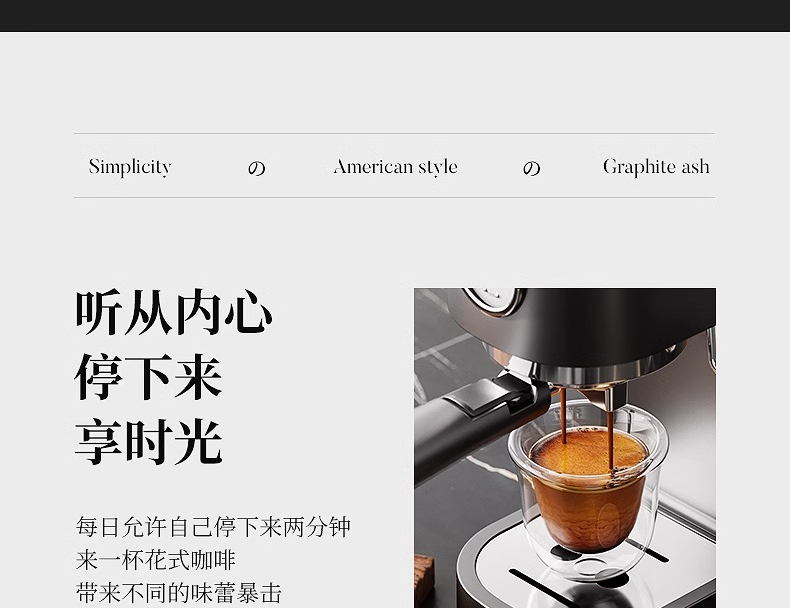Click the heading line "享时光"

click(148, 442)
